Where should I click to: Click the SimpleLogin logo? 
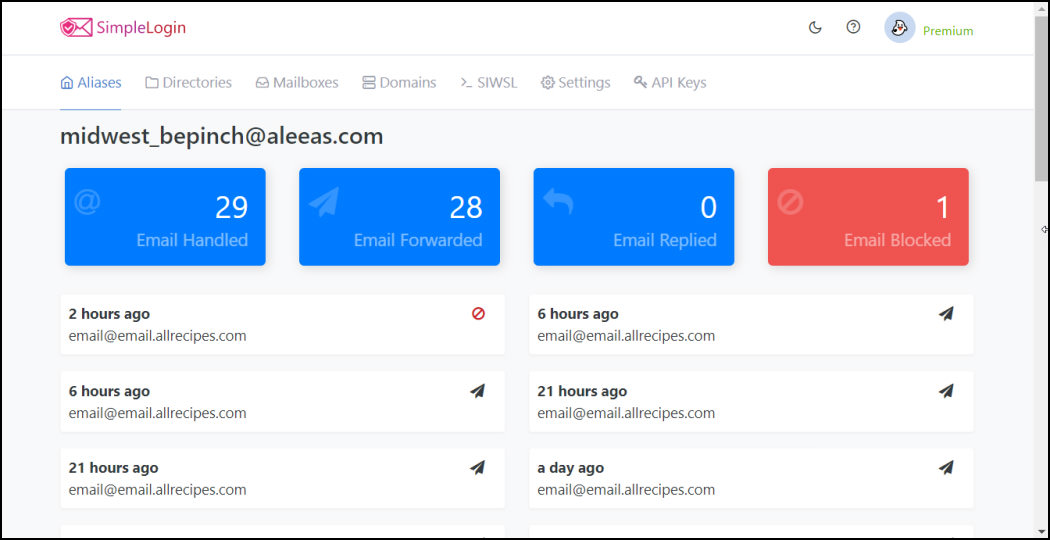click(123, 27)
